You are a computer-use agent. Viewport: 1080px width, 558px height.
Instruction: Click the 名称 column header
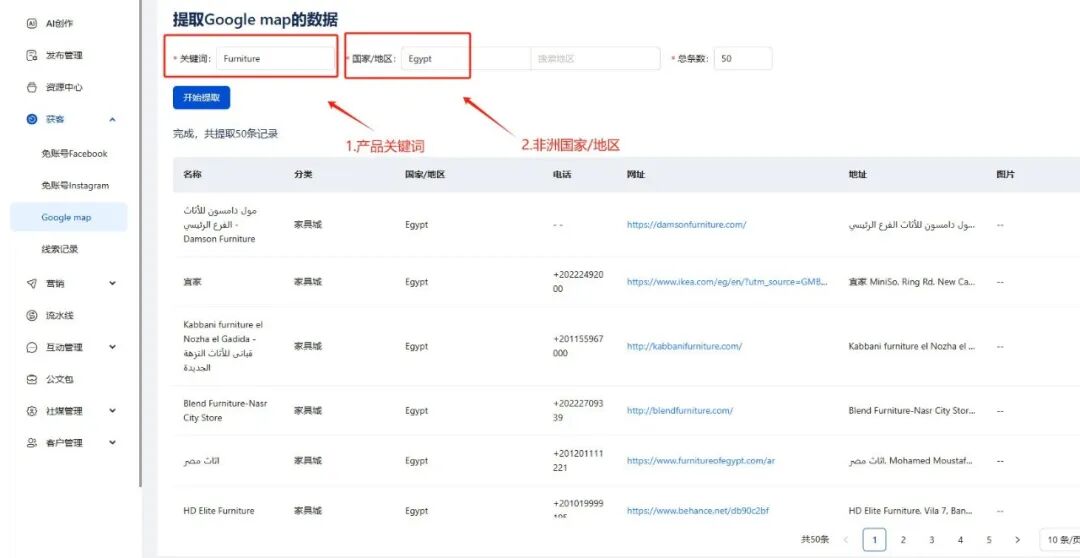tap(192, 174)
